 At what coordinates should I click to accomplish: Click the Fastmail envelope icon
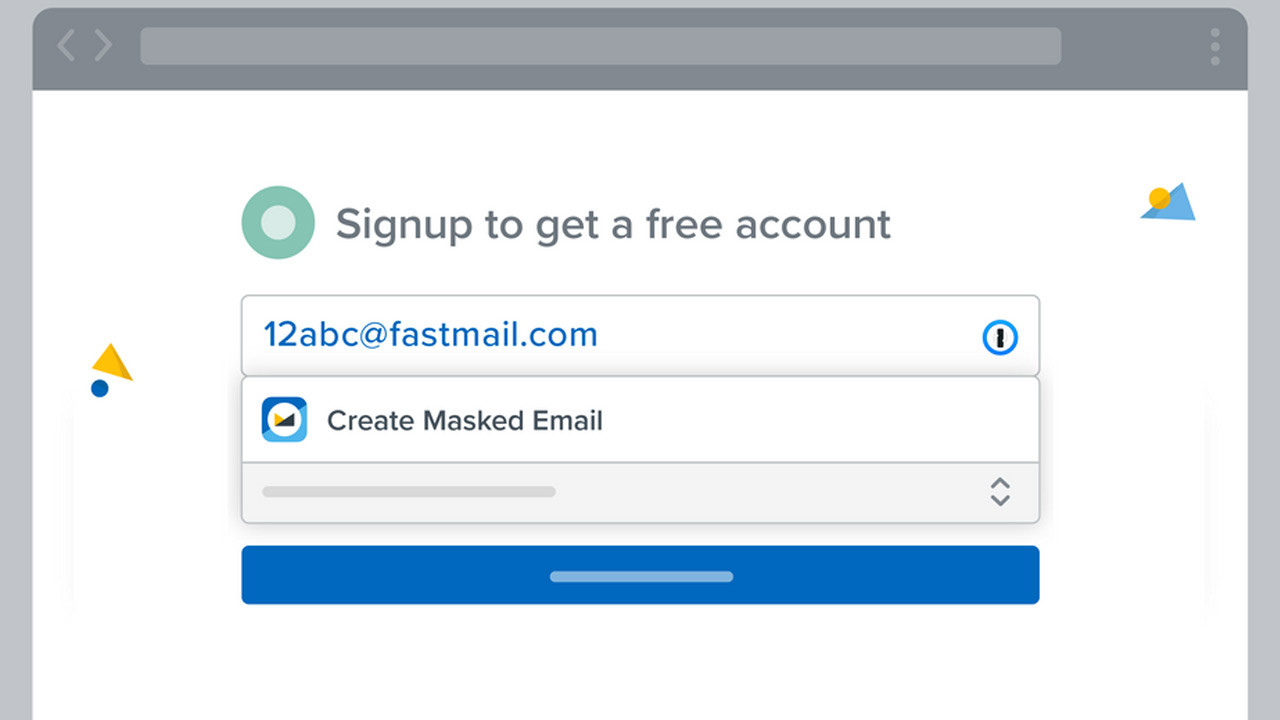click(x=284, y=420)
